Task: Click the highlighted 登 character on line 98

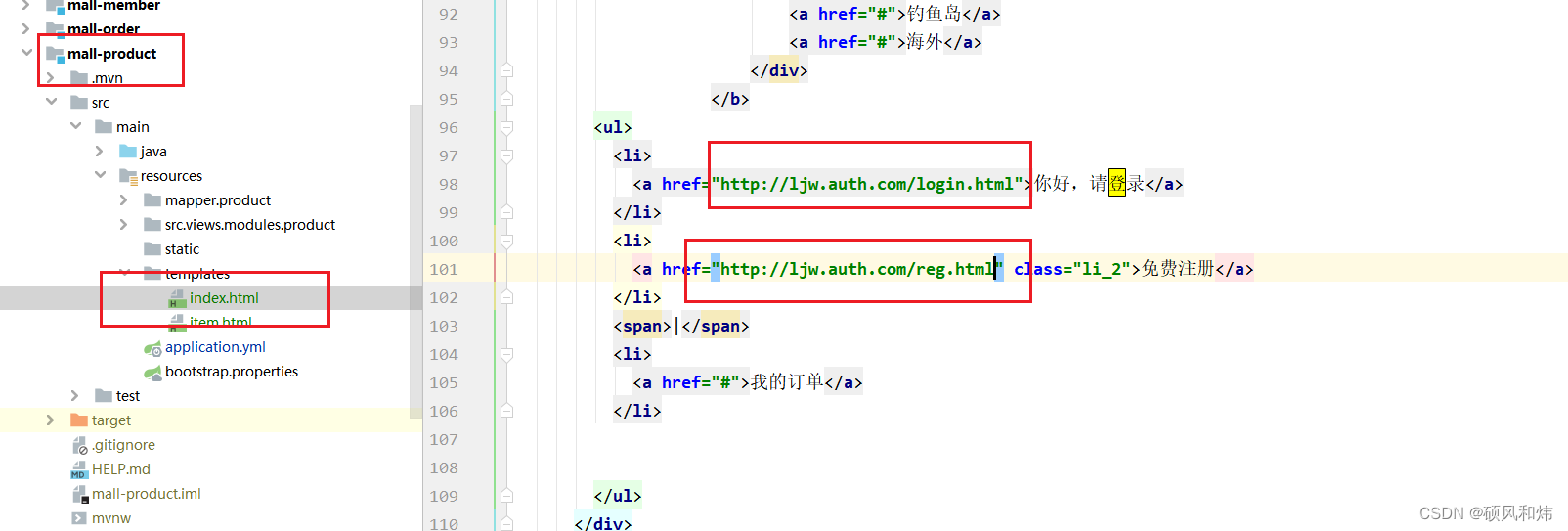Action: coord(1116,184)
